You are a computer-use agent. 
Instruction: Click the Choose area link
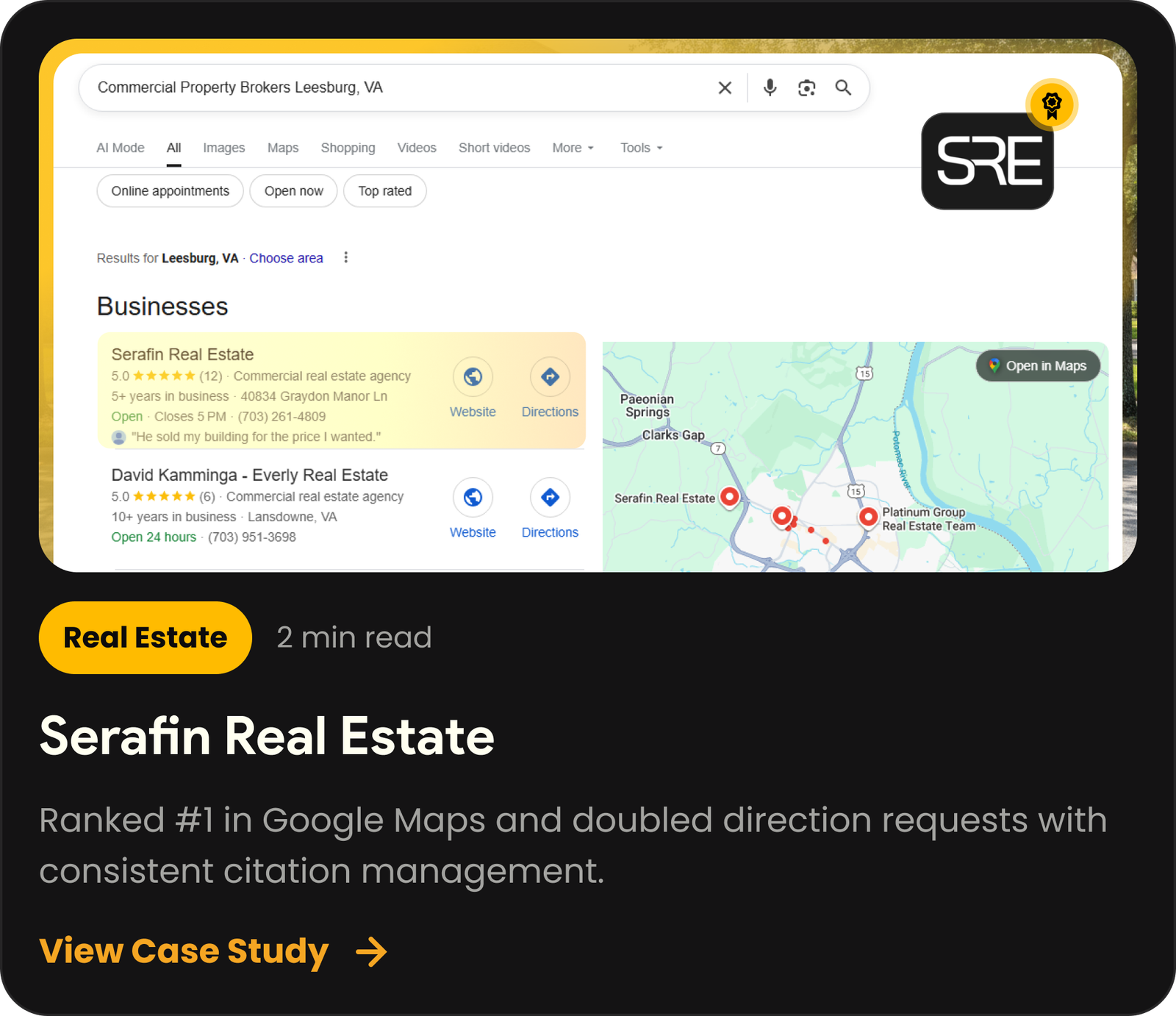coord(286,258)
